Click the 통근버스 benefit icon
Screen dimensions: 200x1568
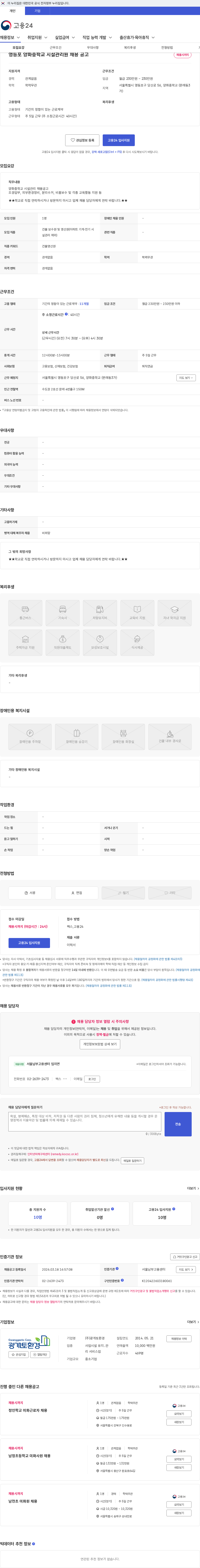coord(26,613)
